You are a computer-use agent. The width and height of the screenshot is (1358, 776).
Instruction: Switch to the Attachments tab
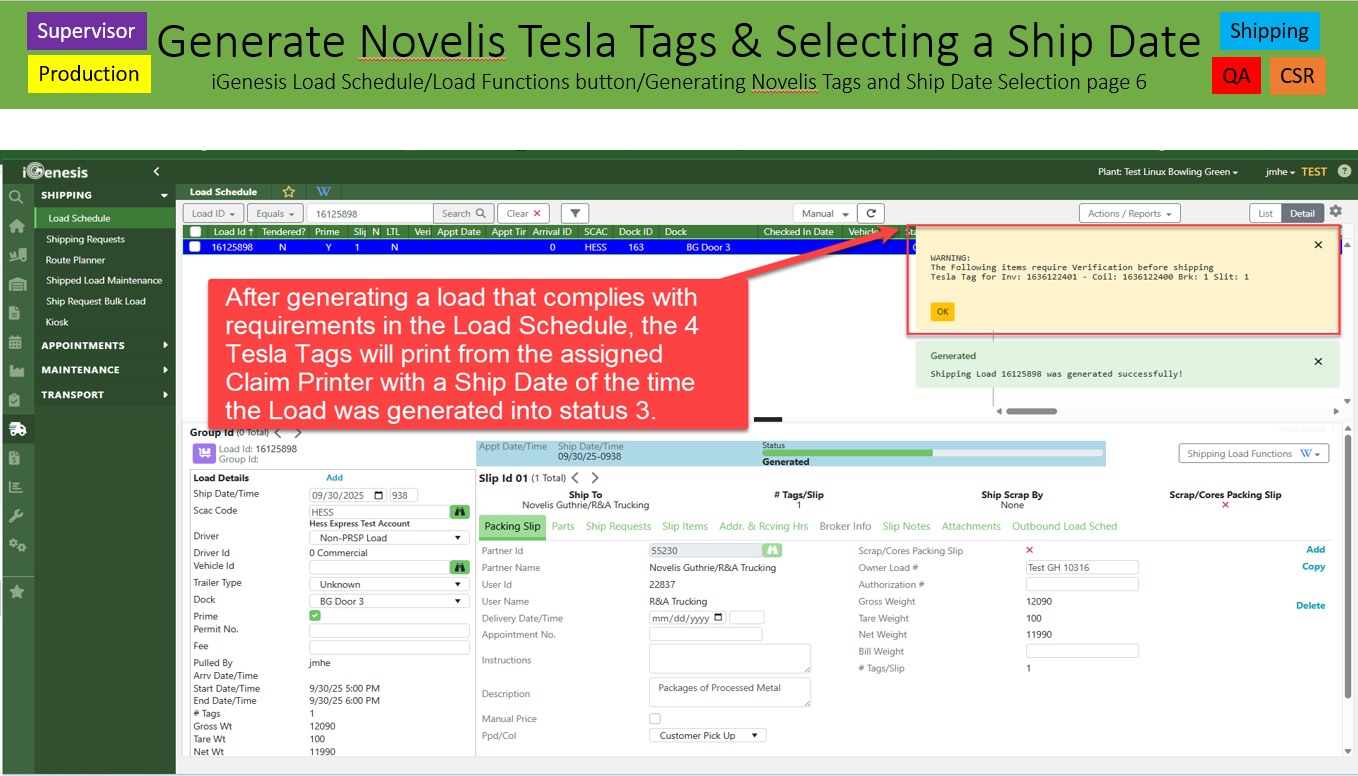[x=971, y=526]
